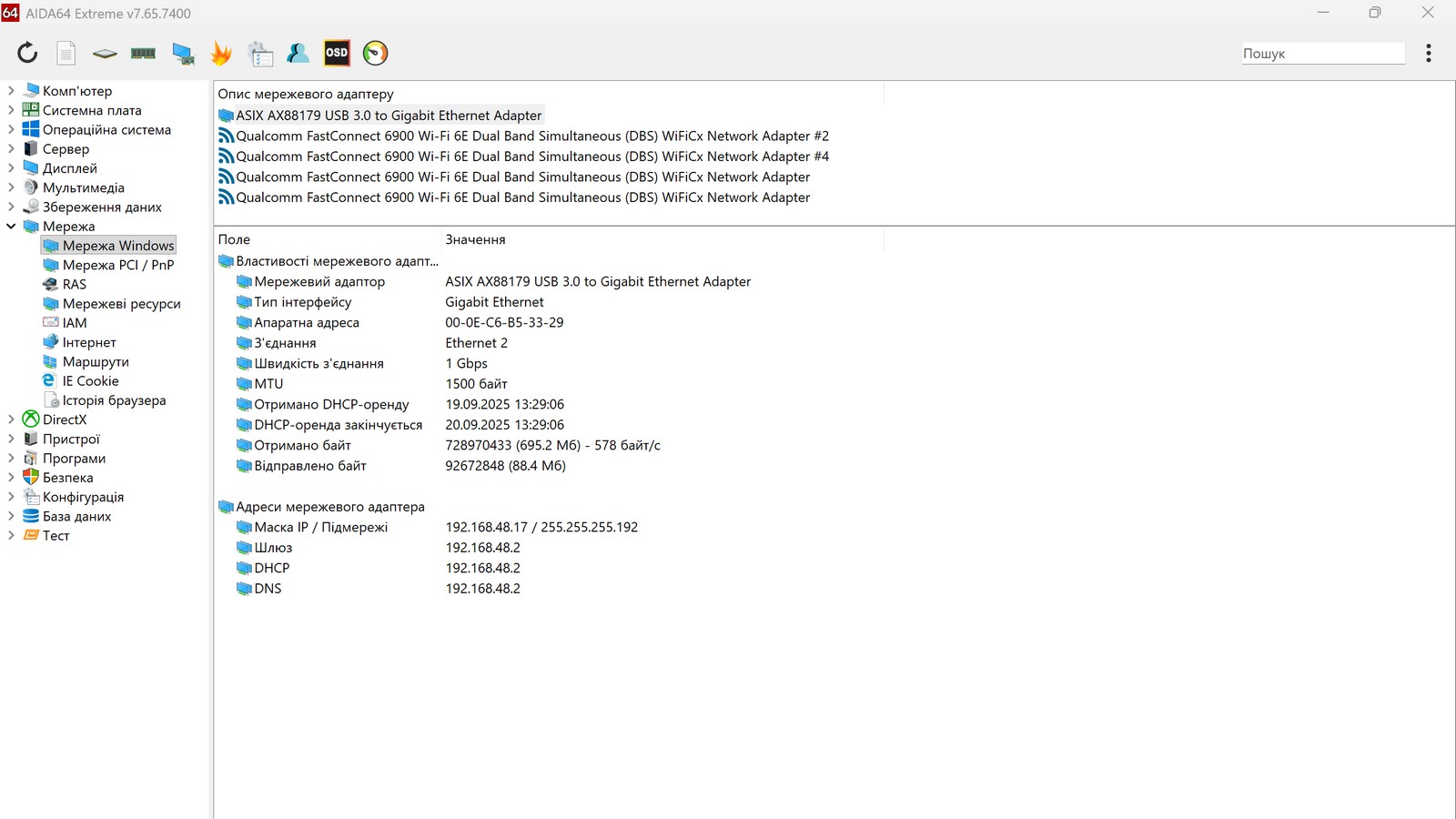Select the ASIX AX88179 Ethernet adapter row
Viewport: 1456px width, 819px height.
coord(380,116)
